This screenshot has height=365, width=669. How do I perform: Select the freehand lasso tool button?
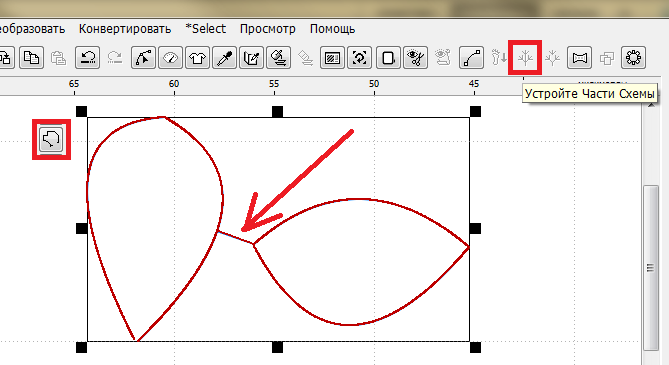click(51, 139)
